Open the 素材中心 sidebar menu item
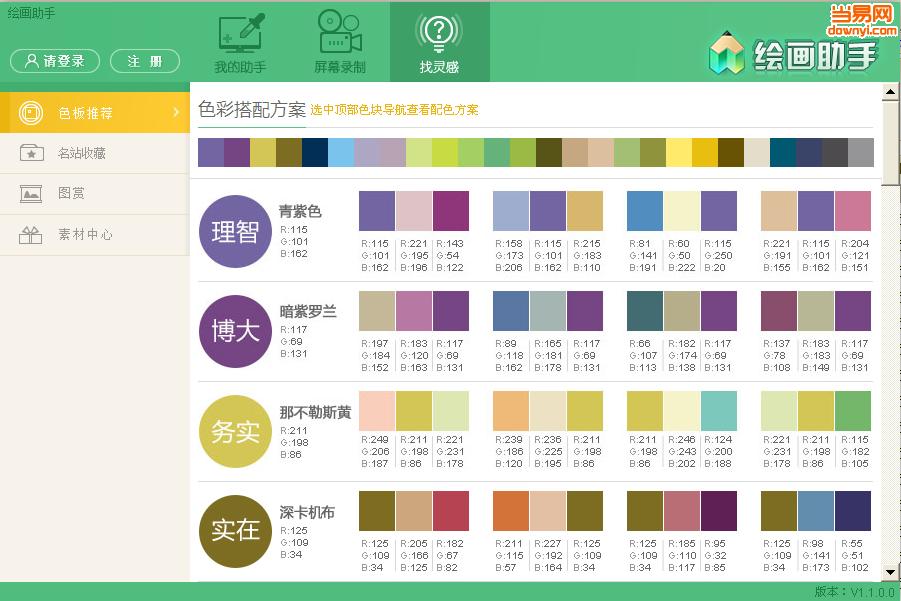This screenshot has height=601, width=901. click(85, 235)
